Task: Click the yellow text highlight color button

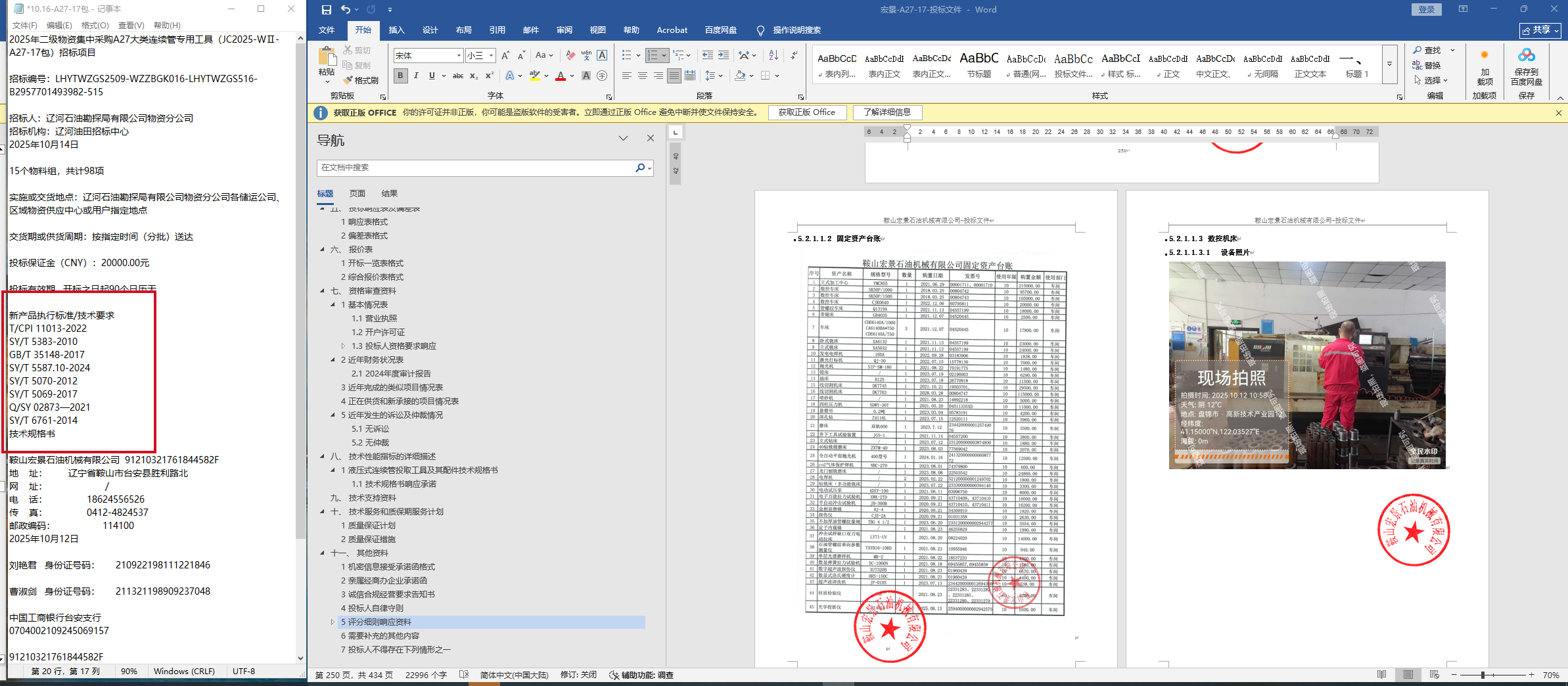Action: (535, 76)
